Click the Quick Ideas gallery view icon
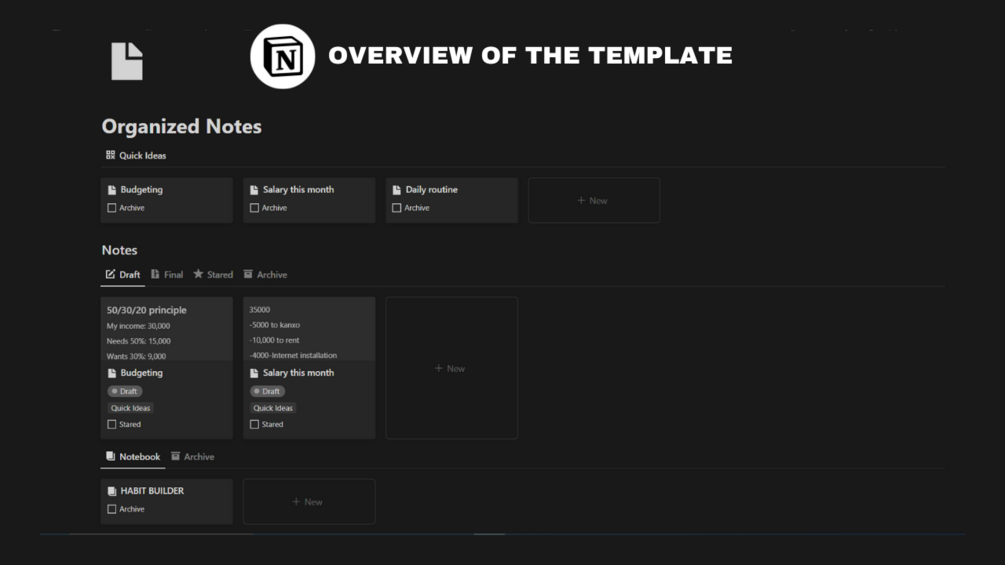The height and width of the screenshot is (565, 1005). click(110, 155)
